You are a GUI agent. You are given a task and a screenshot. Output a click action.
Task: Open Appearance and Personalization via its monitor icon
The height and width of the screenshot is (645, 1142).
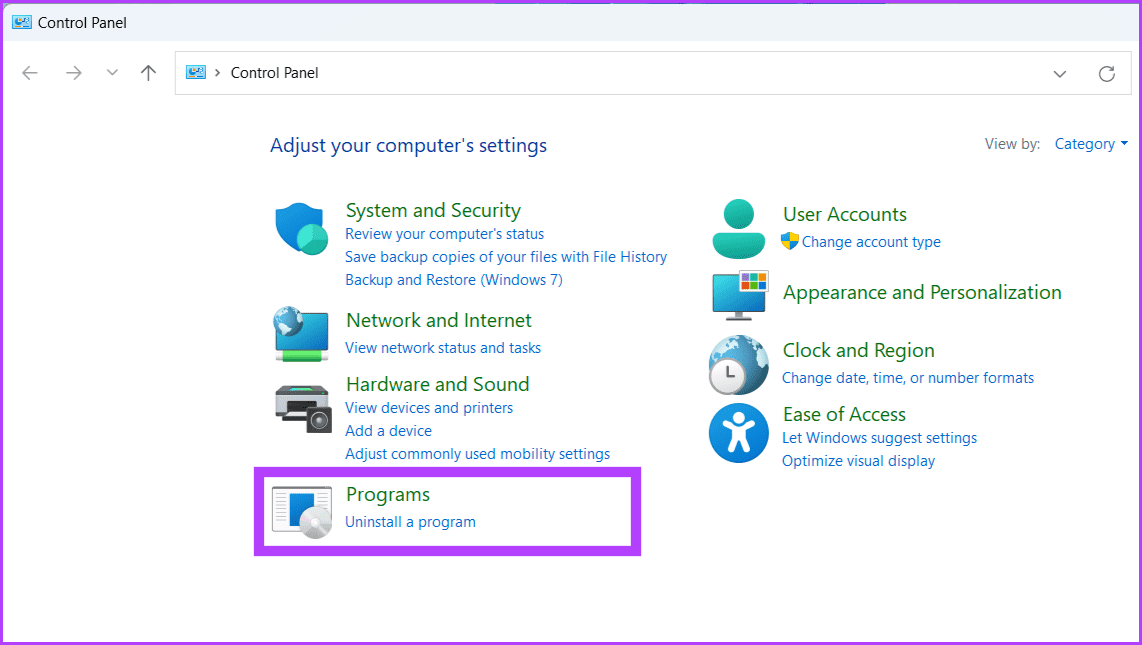tap(738, 293)
